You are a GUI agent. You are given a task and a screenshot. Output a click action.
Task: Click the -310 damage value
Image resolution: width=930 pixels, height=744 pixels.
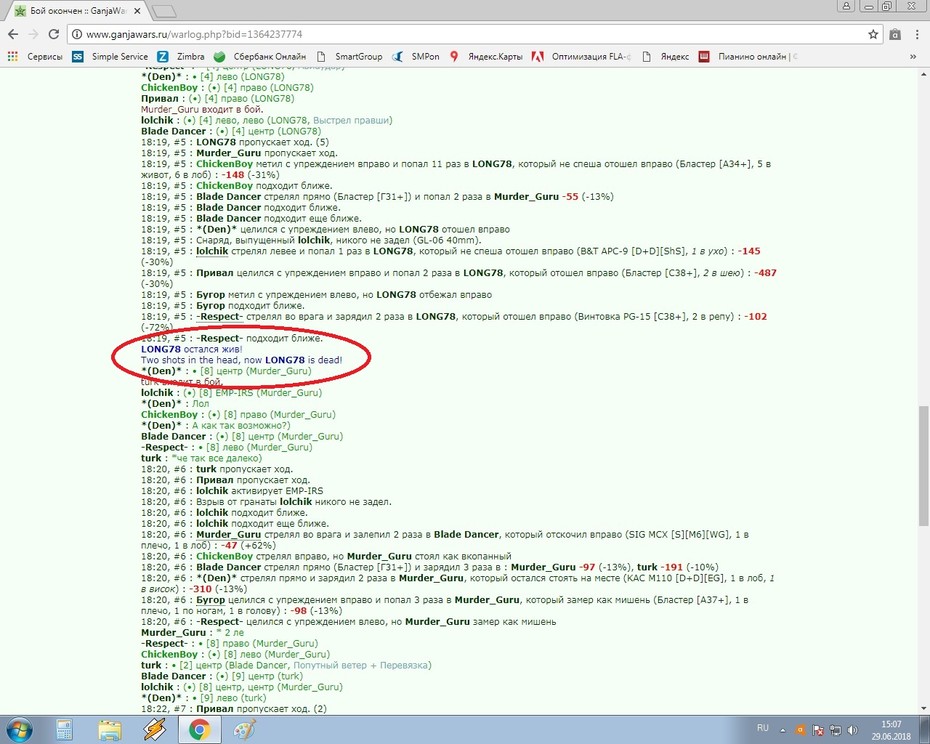click(200, 589)
